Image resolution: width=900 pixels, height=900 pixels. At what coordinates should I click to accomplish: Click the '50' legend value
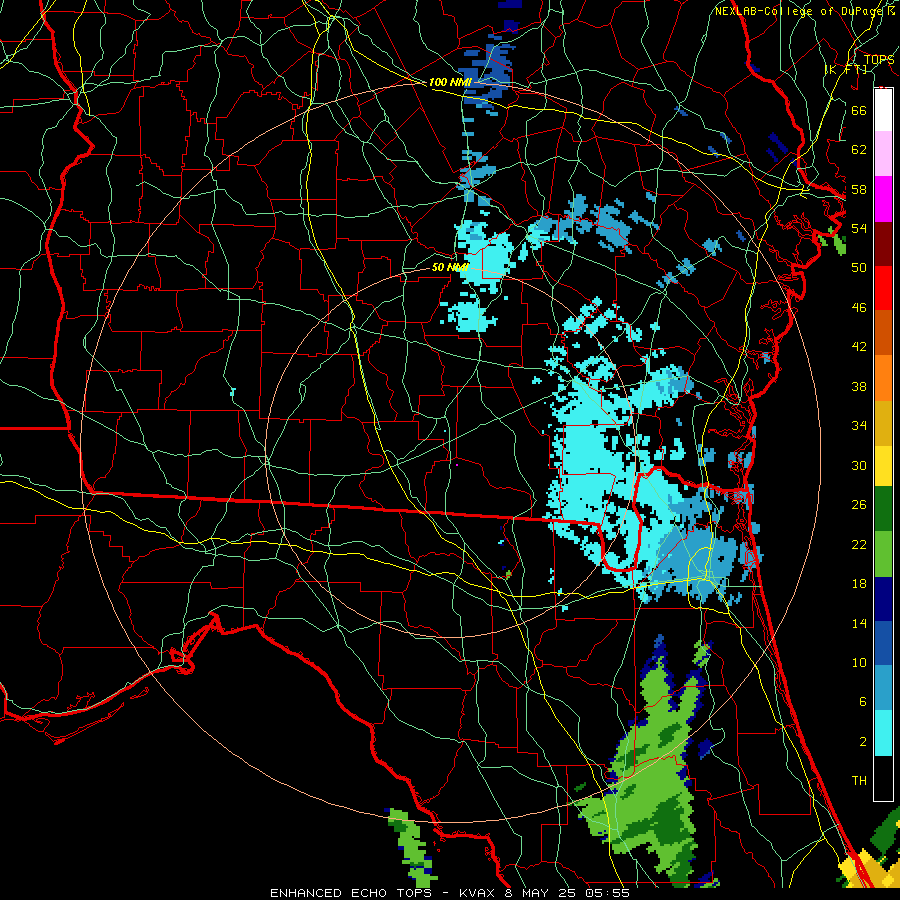click(859, 267)
